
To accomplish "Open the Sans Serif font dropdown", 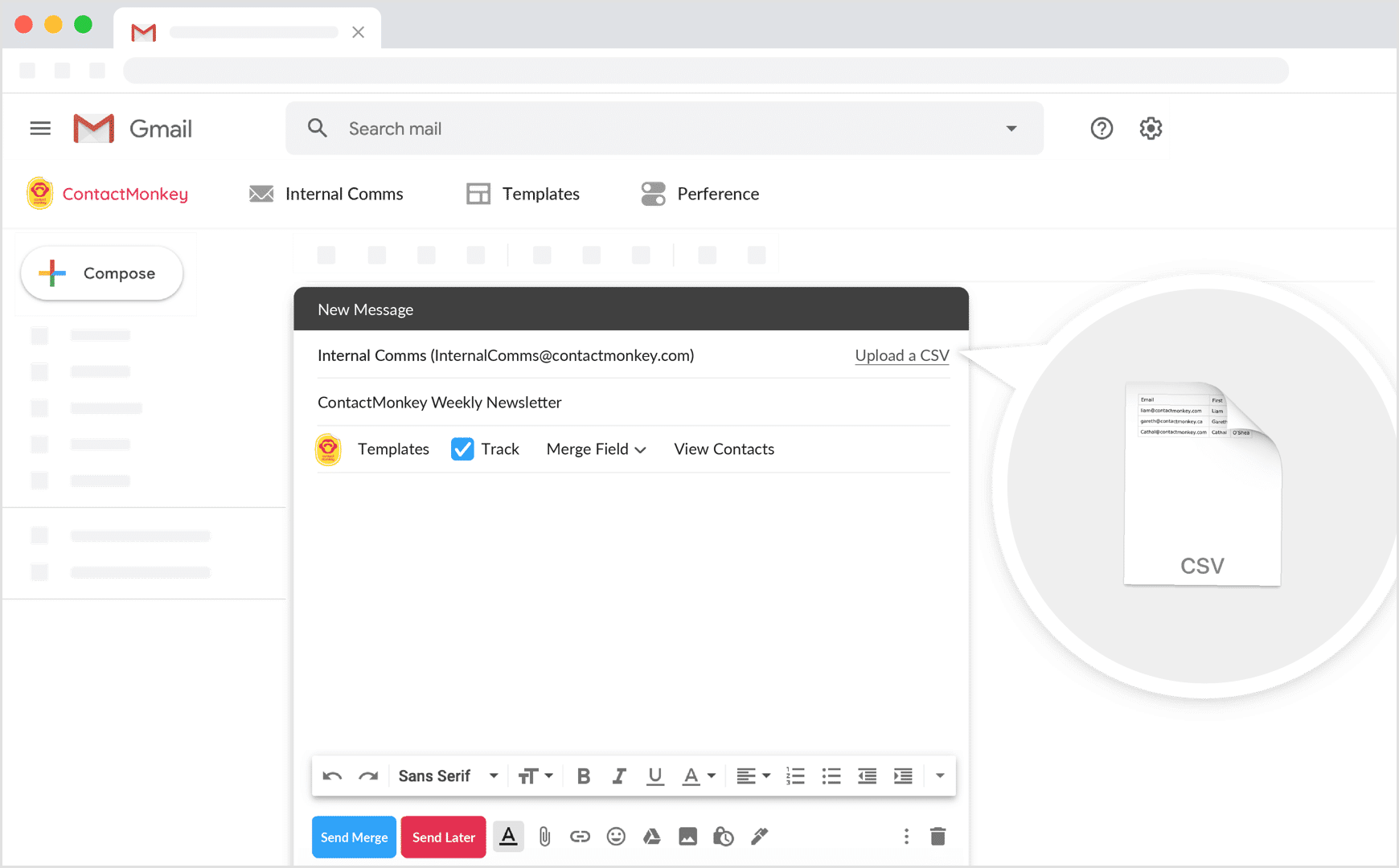I will click(448, 776).
